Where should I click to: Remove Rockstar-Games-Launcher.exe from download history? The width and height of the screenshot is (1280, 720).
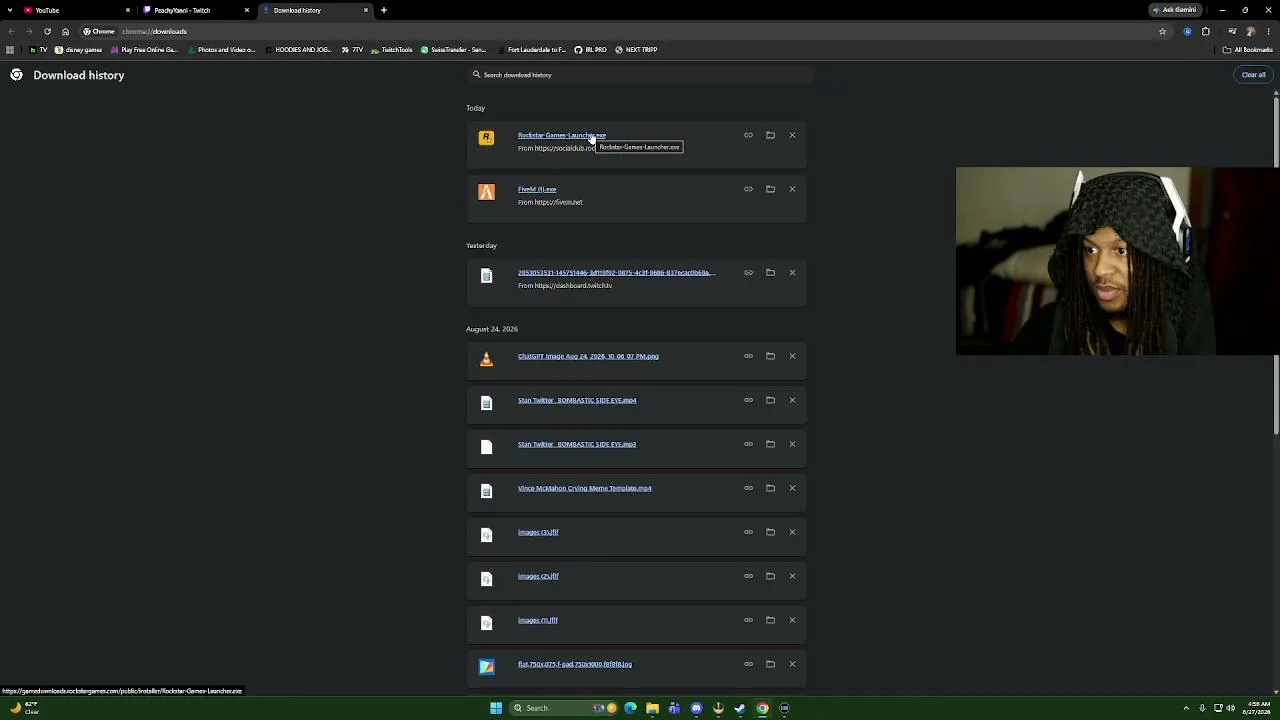click(x=792, y=135)
